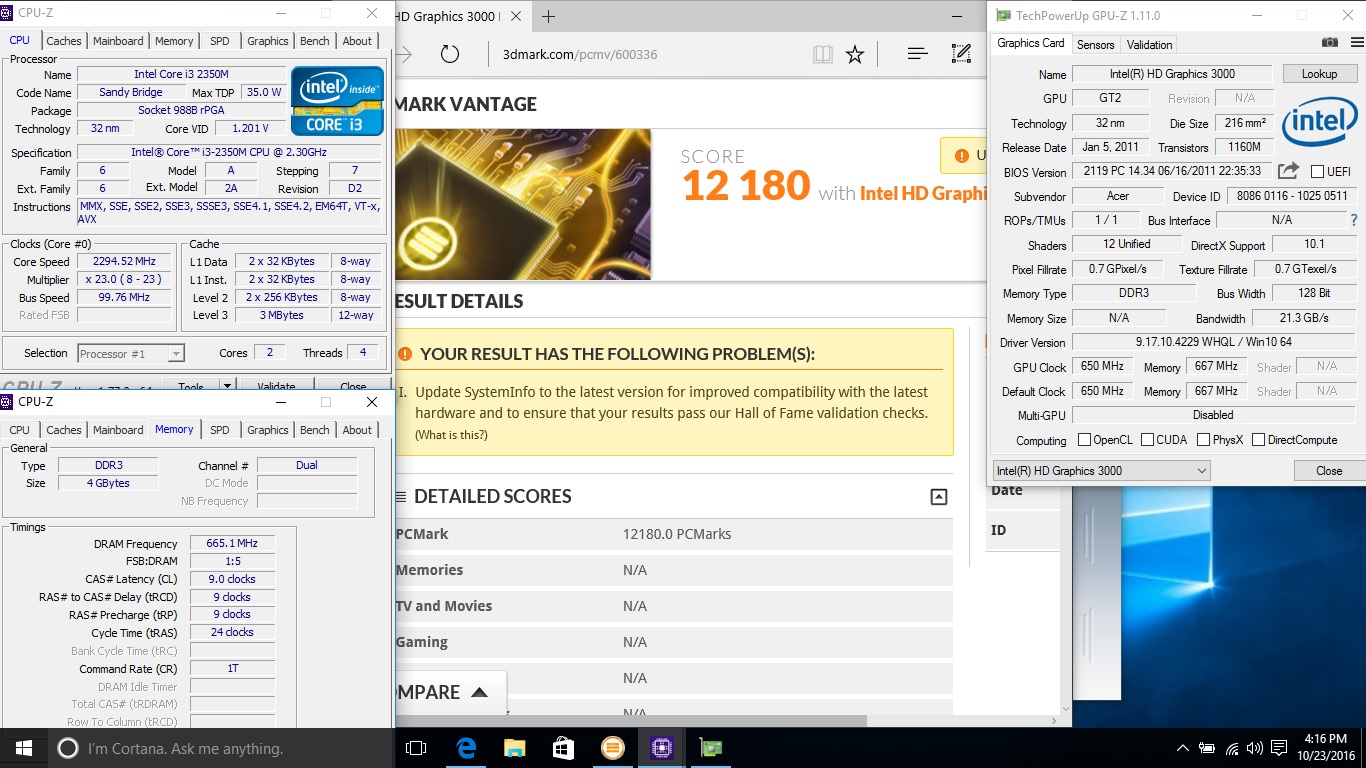Open Bench tab in CPU-Z processor window
The image size is (1366, 768).
315,41
